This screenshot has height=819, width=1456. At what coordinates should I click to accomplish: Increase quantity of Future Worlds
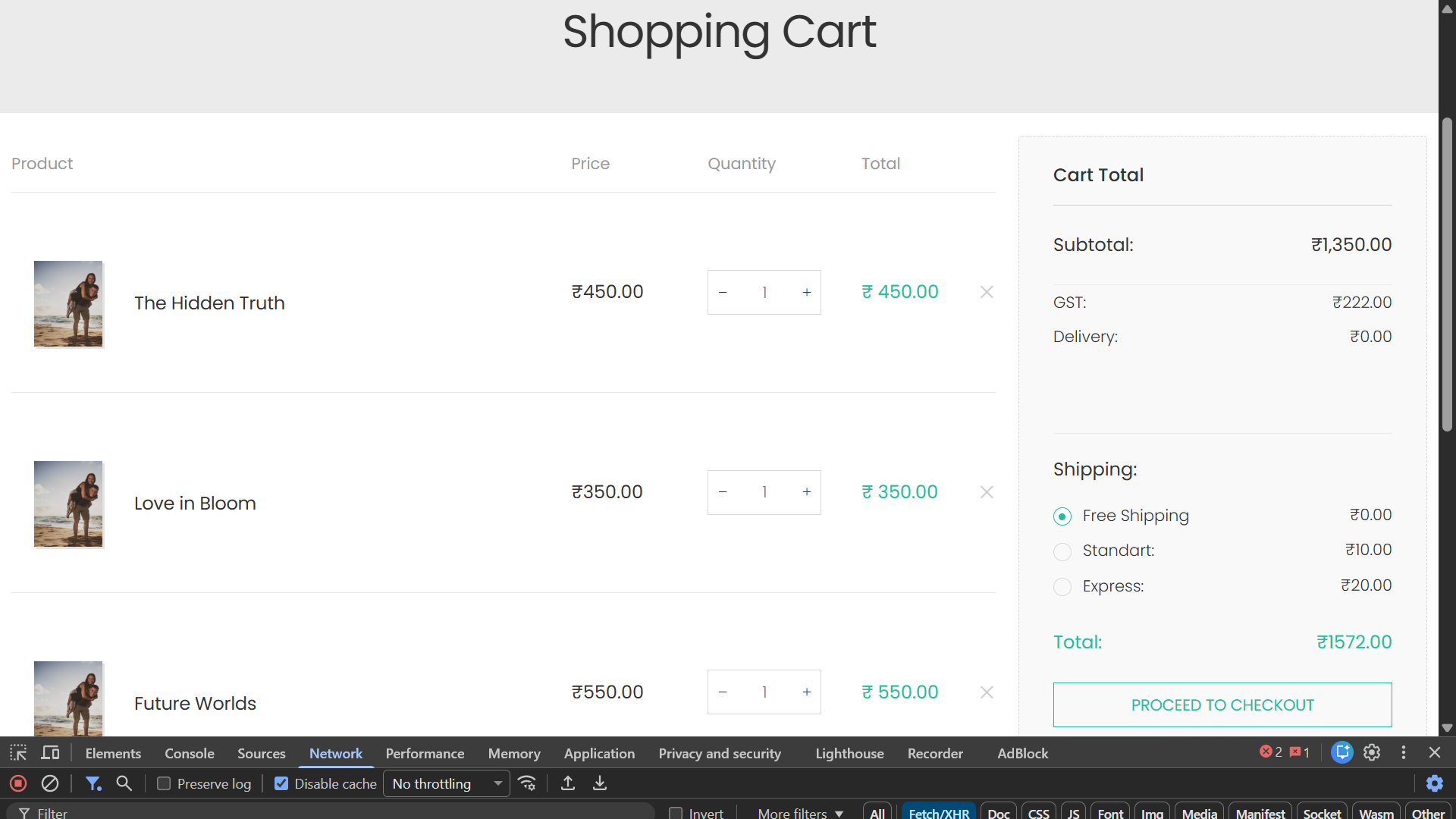click(x=807, y=692)
